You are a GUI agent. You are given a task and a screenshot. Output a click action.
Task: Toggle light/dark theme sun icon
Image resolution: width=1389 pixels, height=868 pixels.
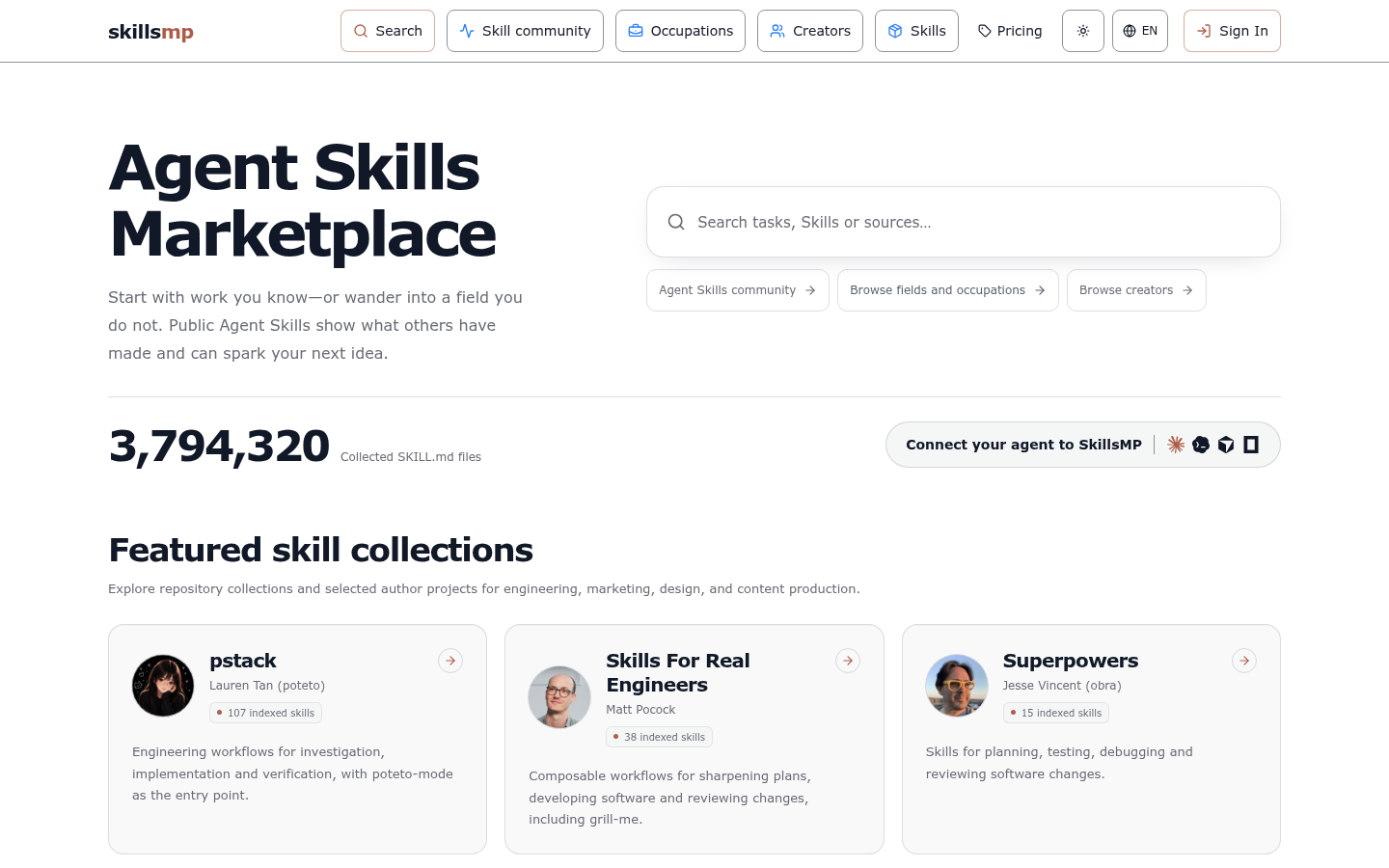[x=1083, y=31]
